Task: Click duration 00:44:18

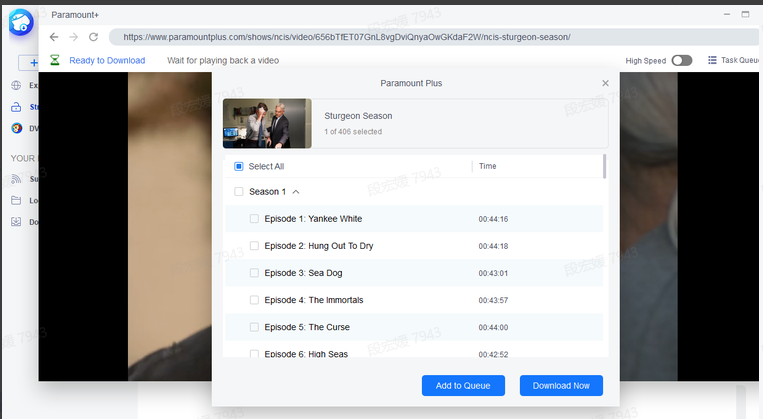Action: point(493,246)
